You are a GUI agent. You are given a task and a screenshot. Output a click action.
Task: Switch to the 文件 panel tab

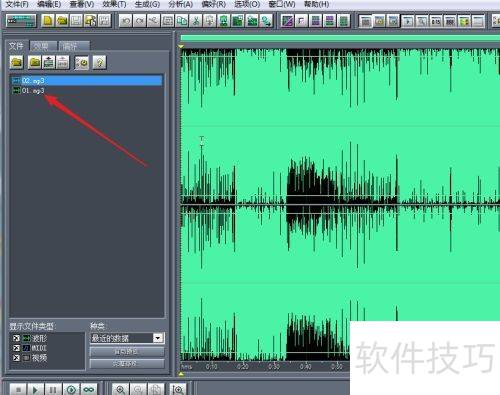(x=16, y=46)
